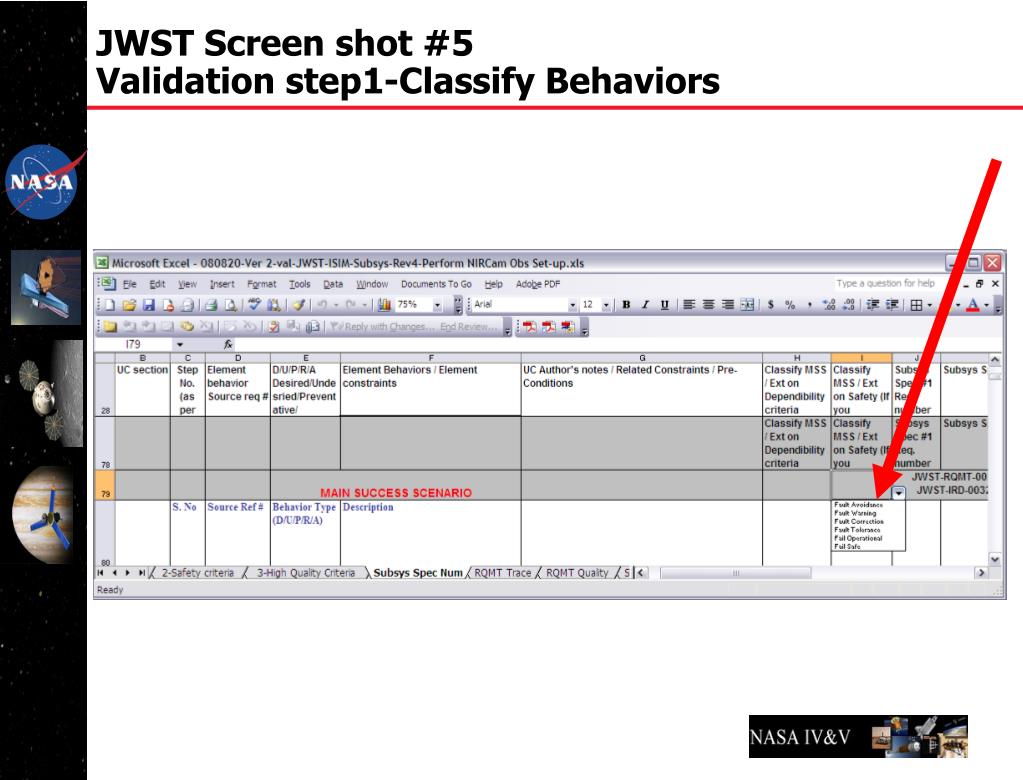
Task: Align text right in the cell
Action: click(x=728, y=305)
